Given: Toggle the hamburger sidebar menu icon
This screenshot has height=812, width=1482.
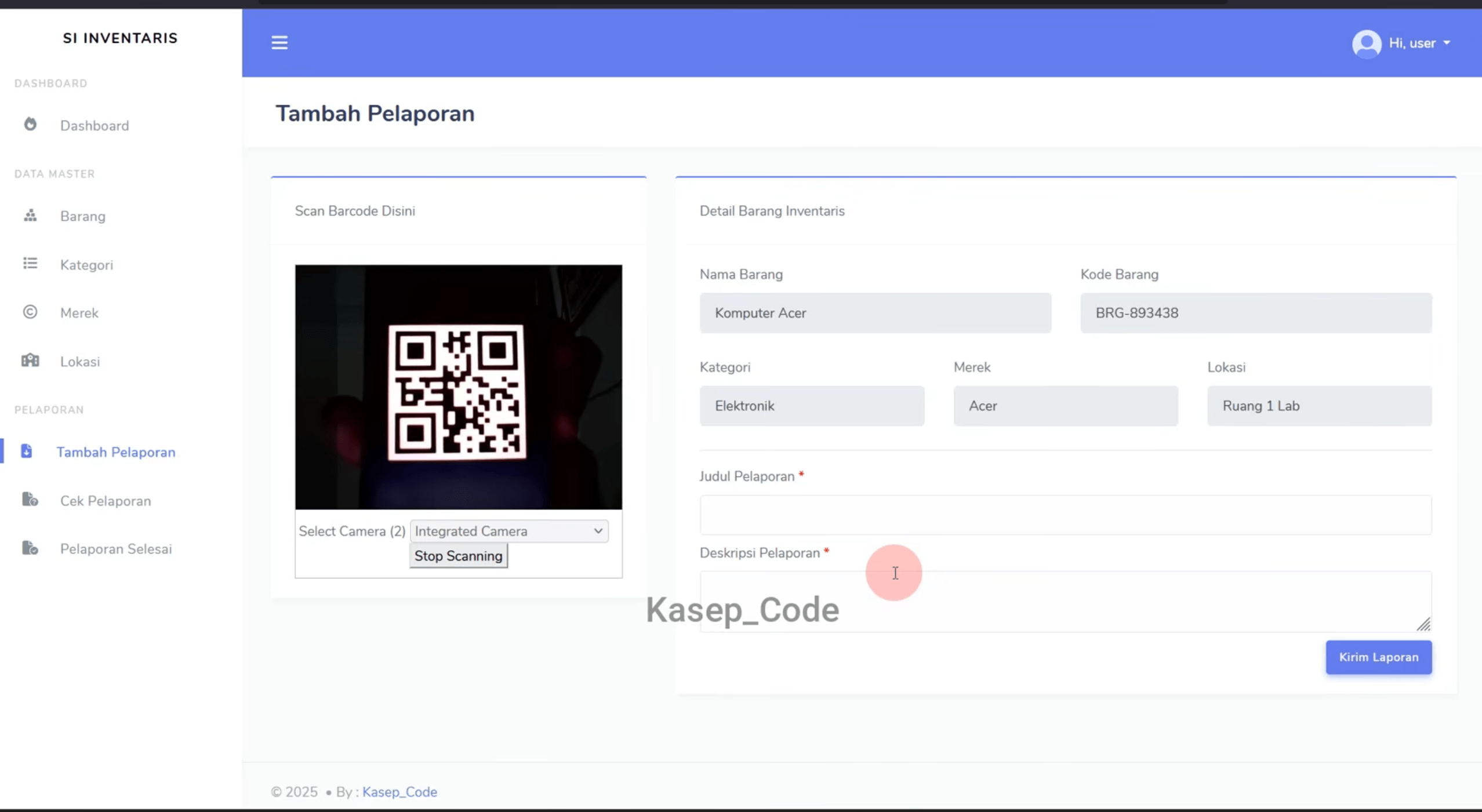Looking at the screenshot, I should click(x=279, y=43).
